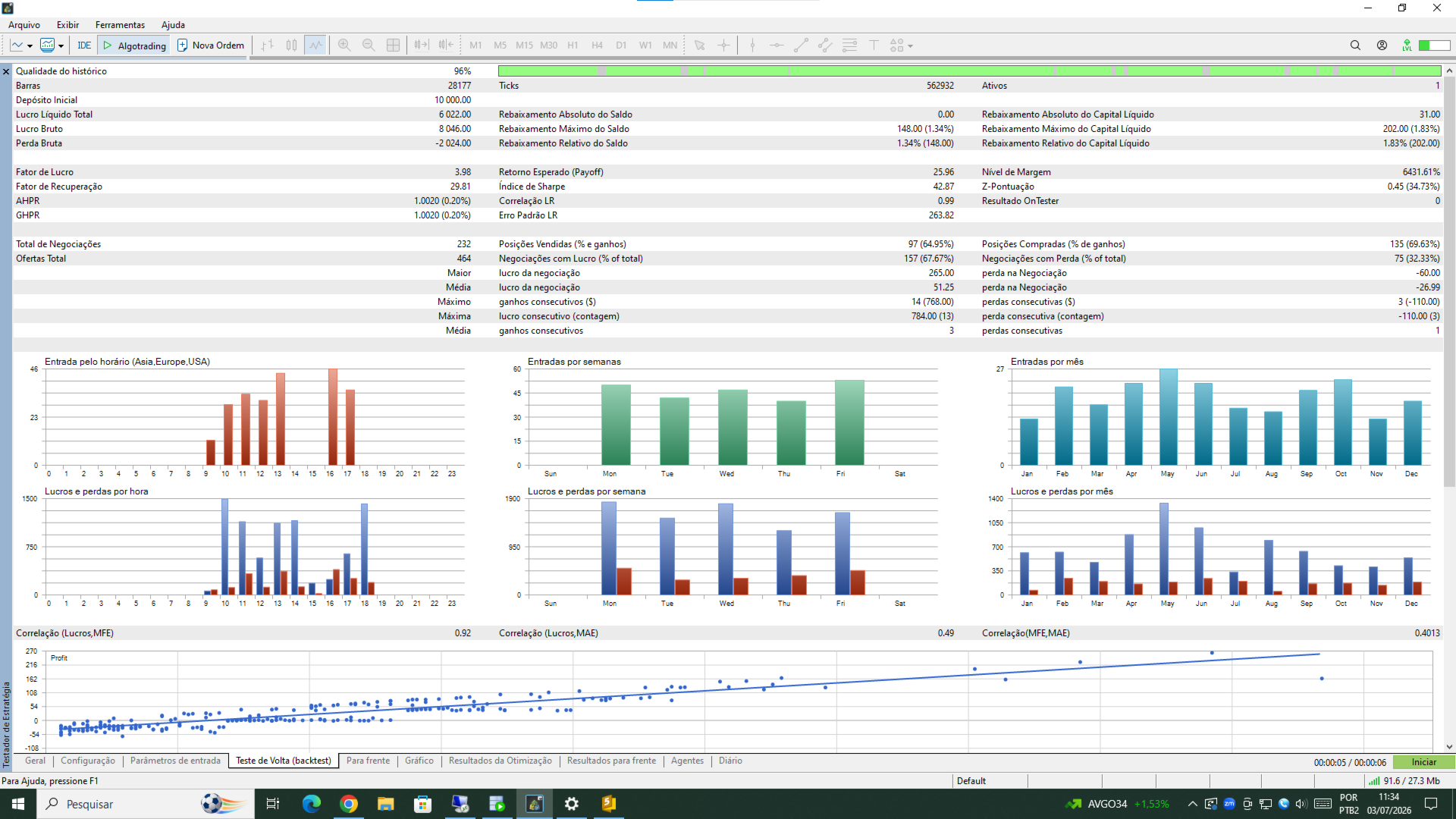The height and width of the screenshot is (819, 1456).
Task: Toggle Algotrading on or off
Action: 134,45
